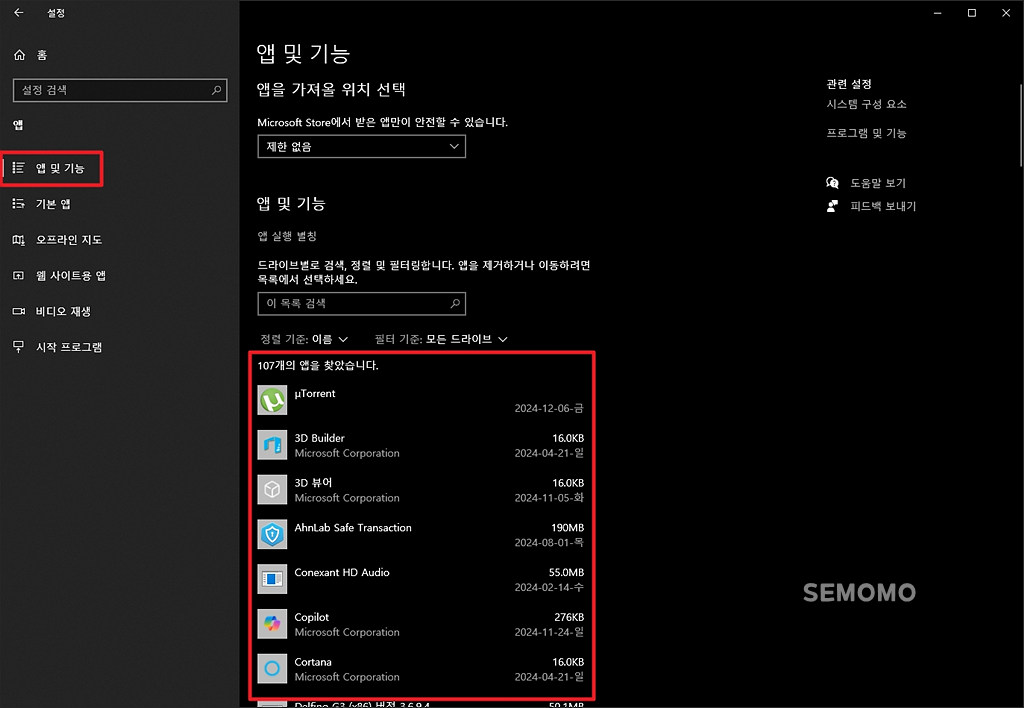Click the µTorrent app icon
Viewport: 1024px width, 708px height.
pos(272,400)
